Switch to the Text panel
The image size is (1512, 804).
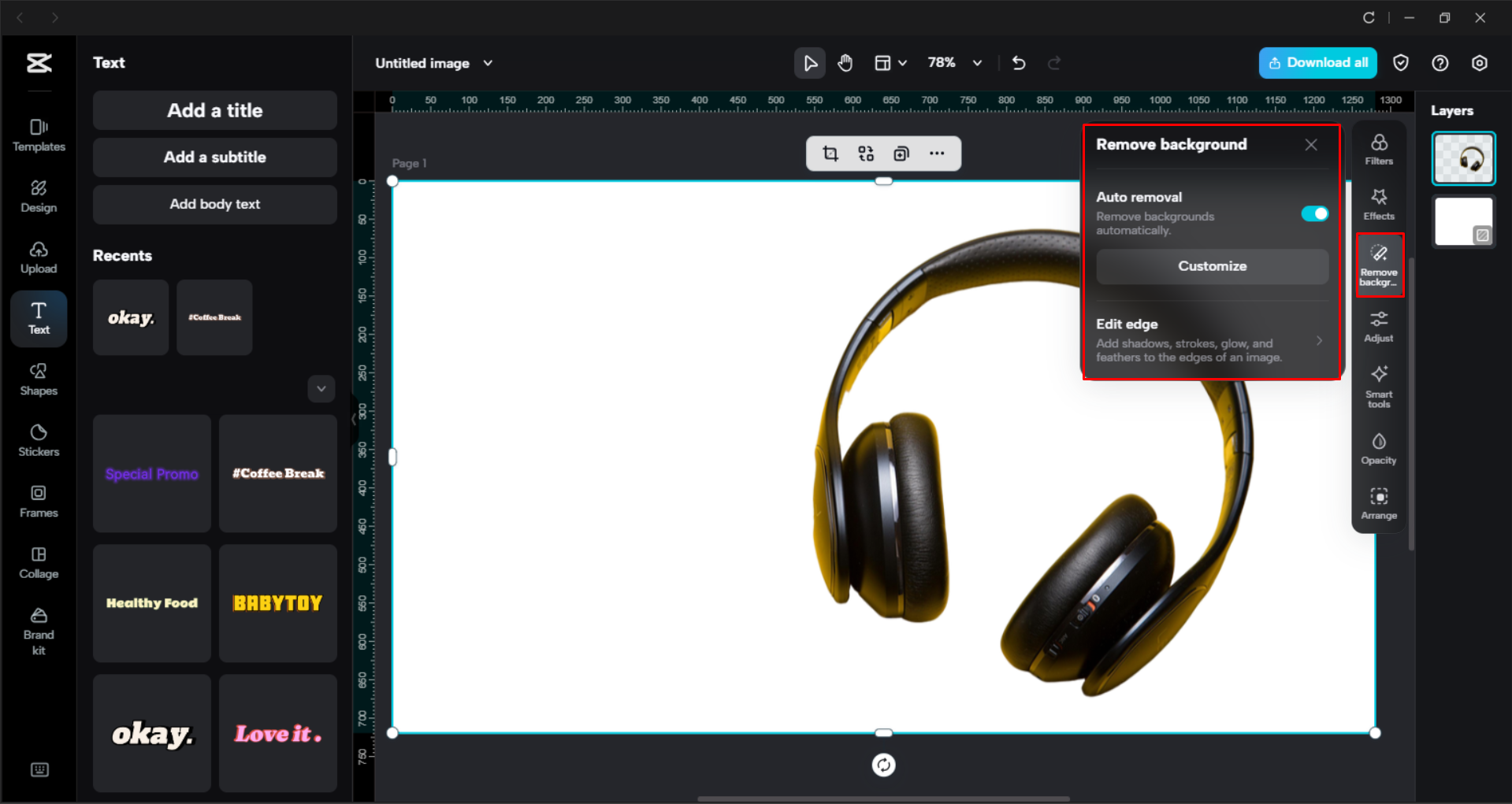(38, 317)
